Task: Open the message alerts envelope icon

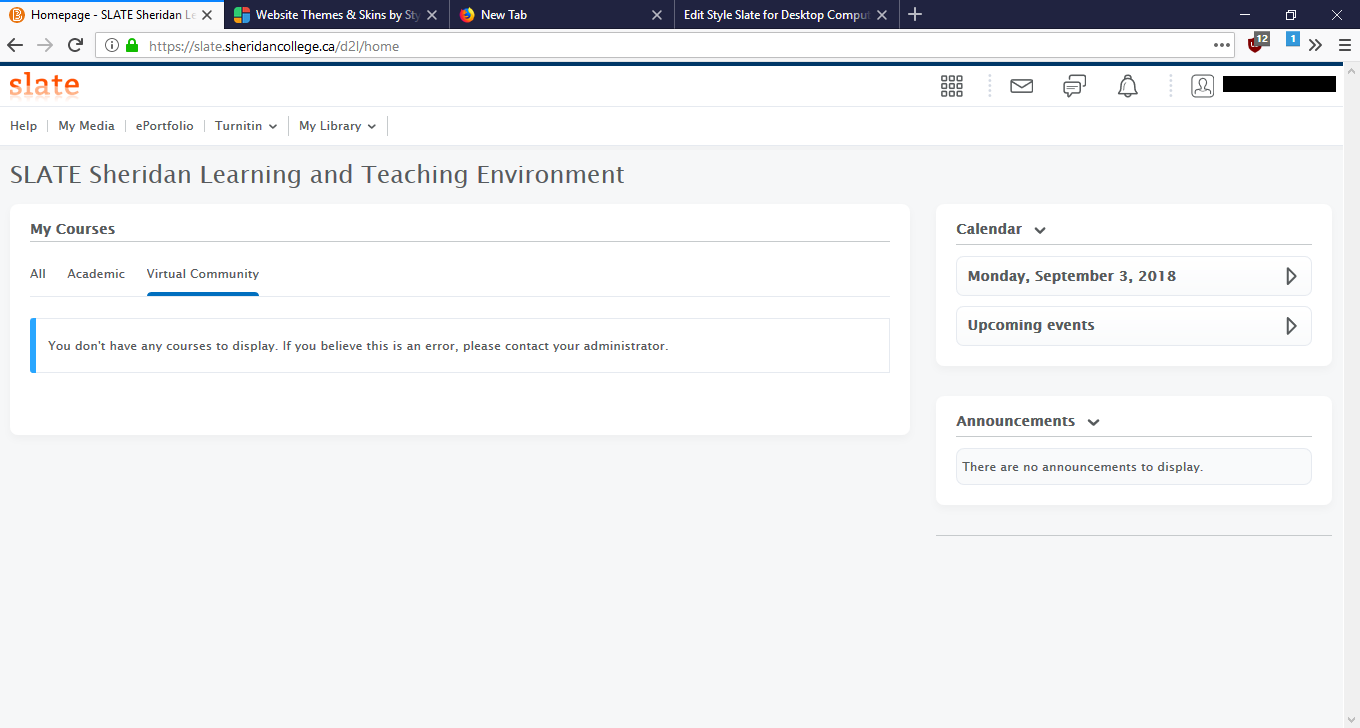Action: (x=1021, y=86)
